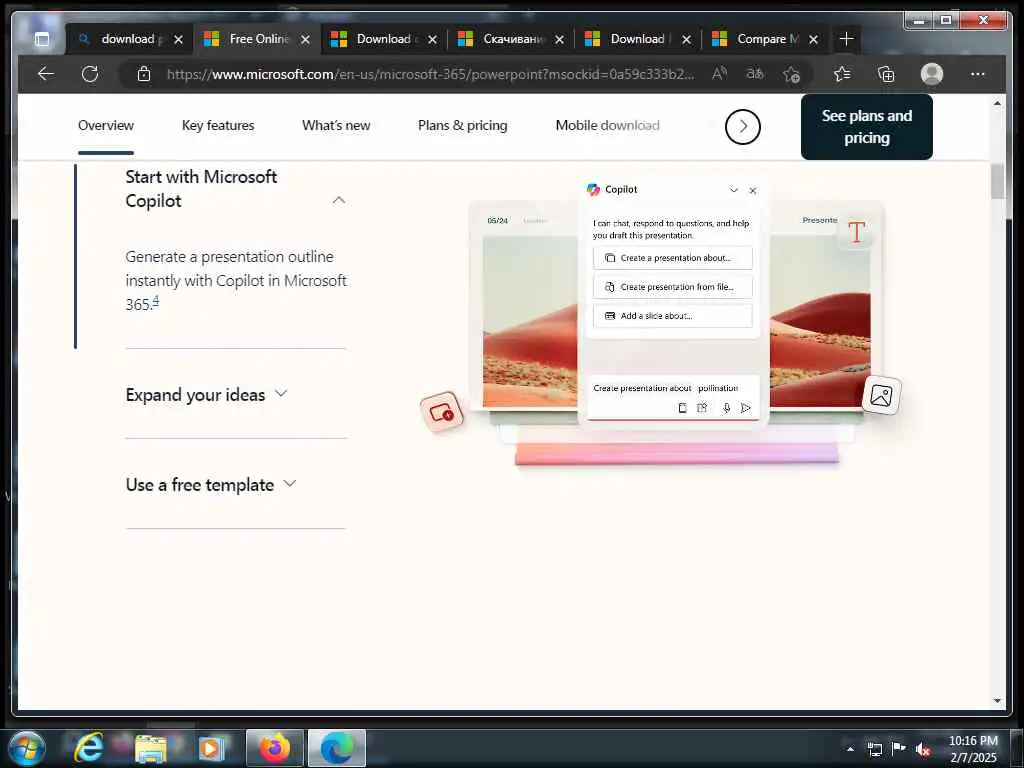
Task: Click the address bar URL
Action: point(430,74)
